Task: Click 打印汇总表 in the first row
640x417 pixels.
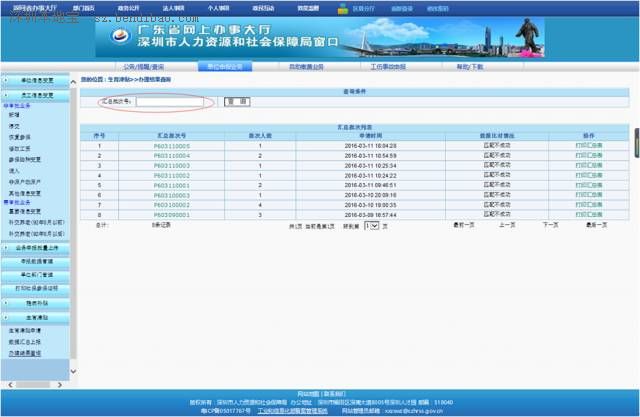Action: point(561,146)
